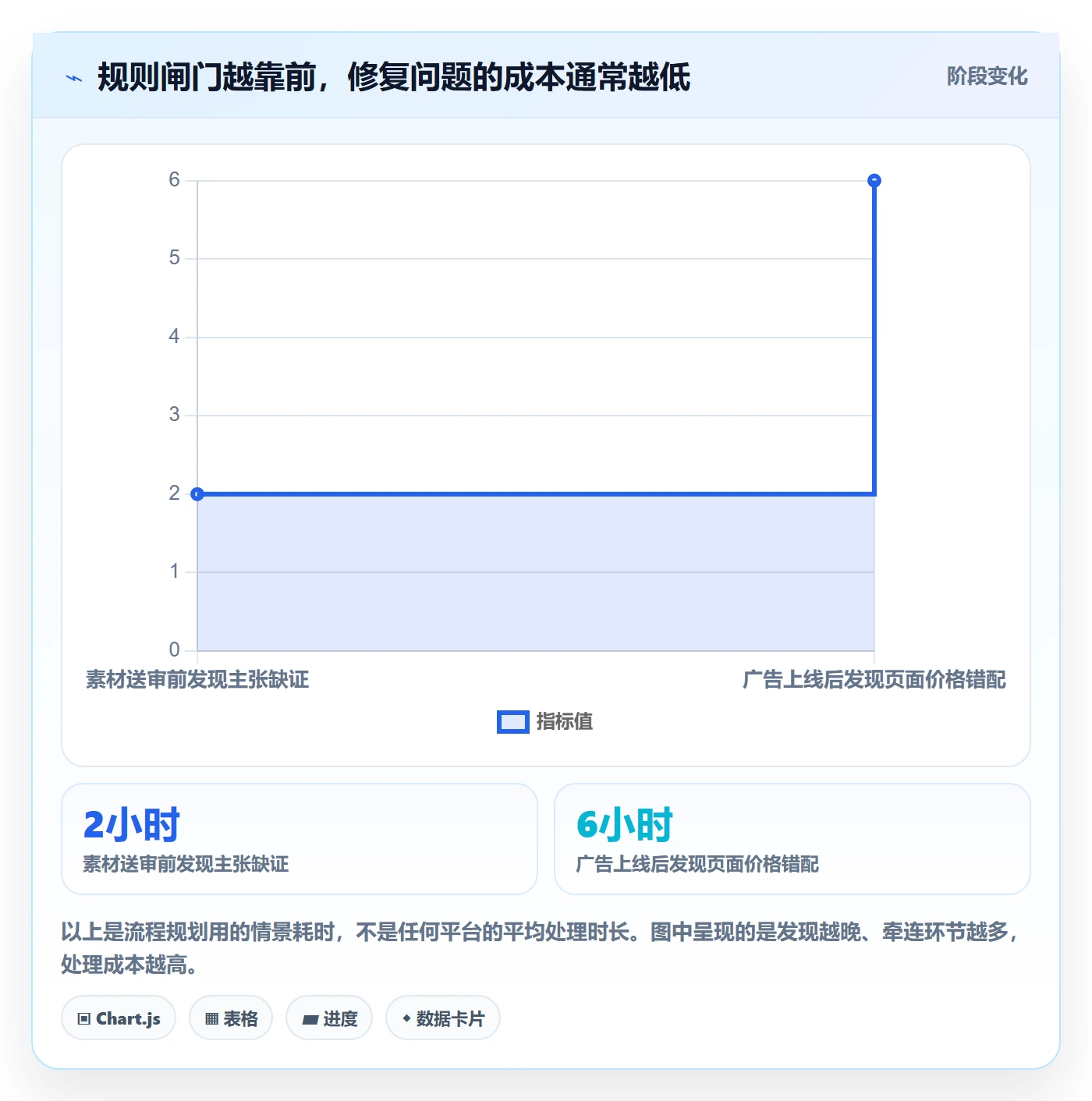
Task: Click the y-axis tick label 6
Action: coord(175,180)
